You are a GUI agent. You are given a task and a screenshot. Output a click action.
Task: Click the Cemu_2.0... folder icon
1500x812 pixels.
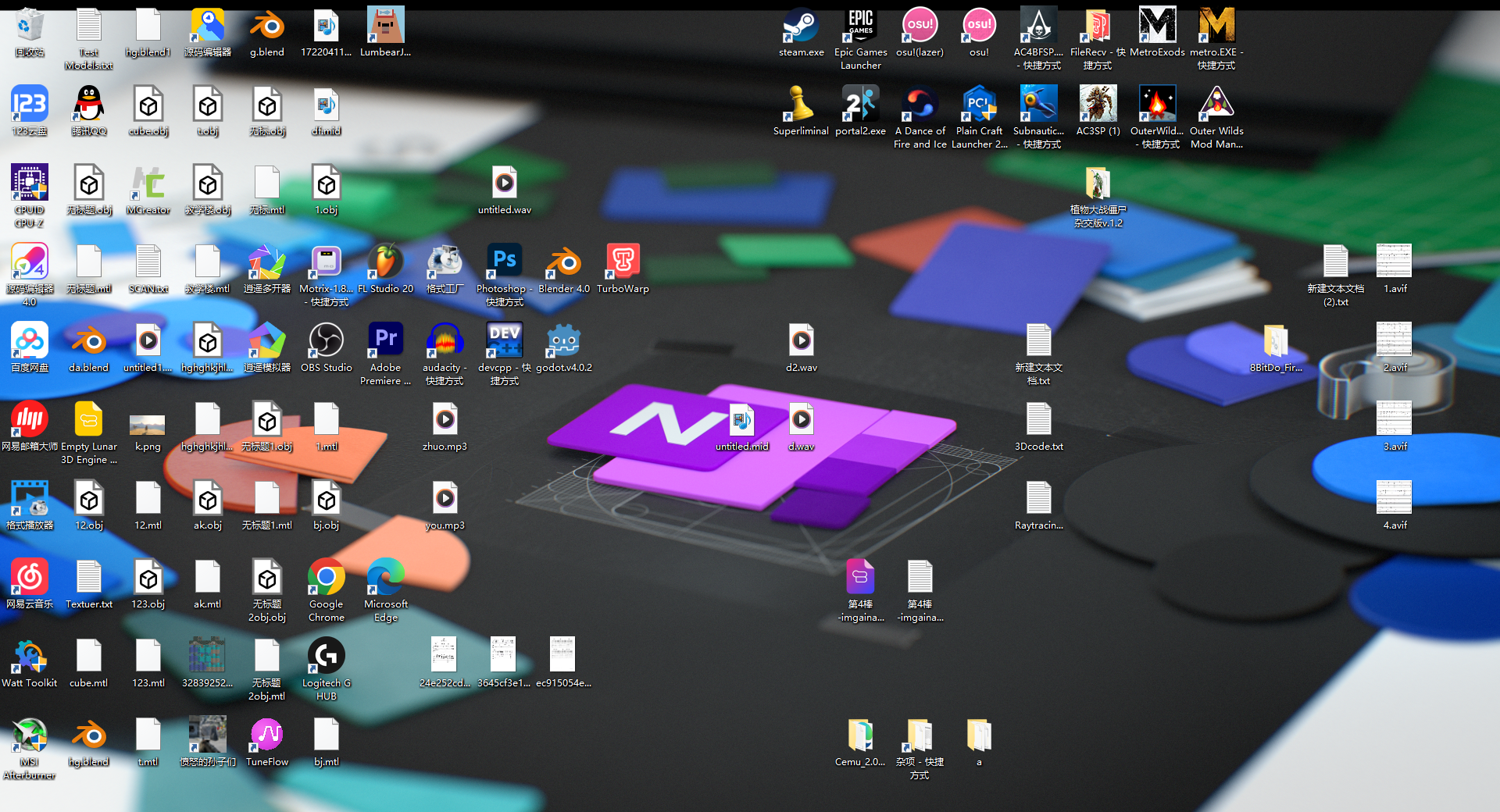click(x=860, y=735)
